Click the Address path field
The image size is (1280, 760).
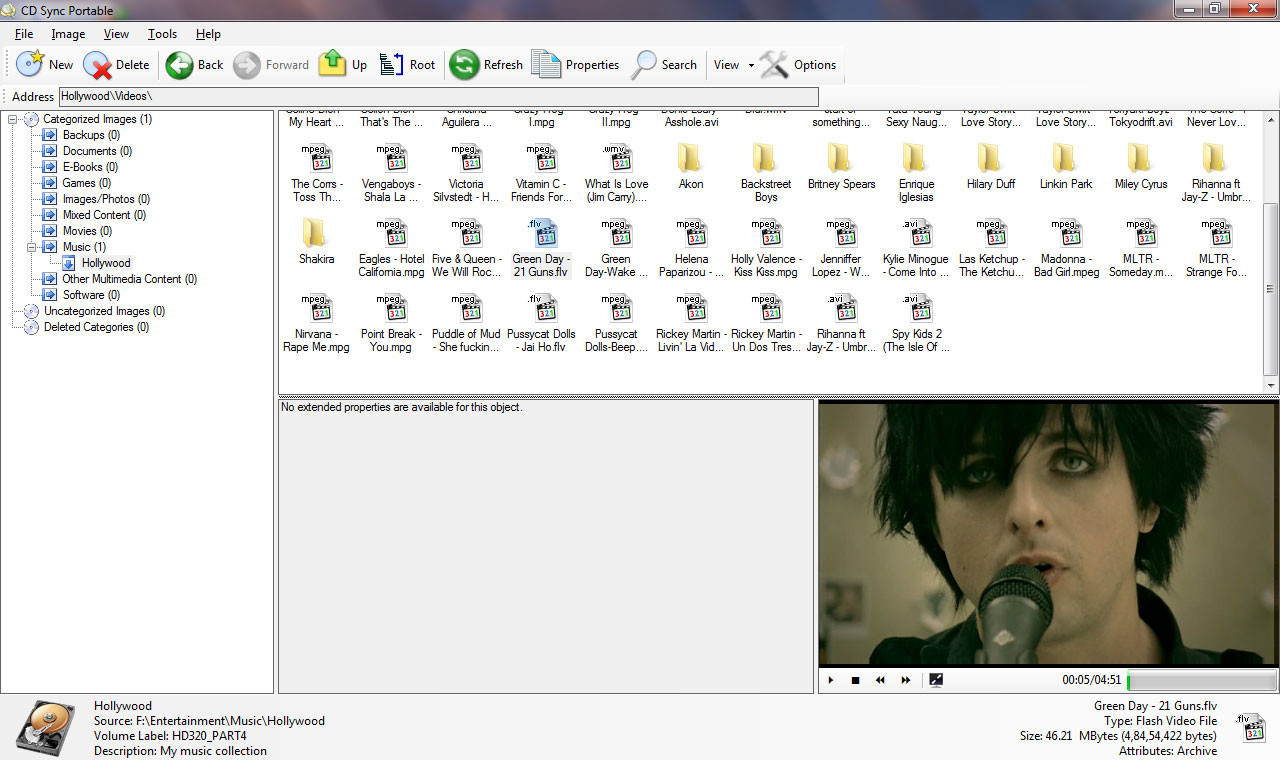click(438, 96)
